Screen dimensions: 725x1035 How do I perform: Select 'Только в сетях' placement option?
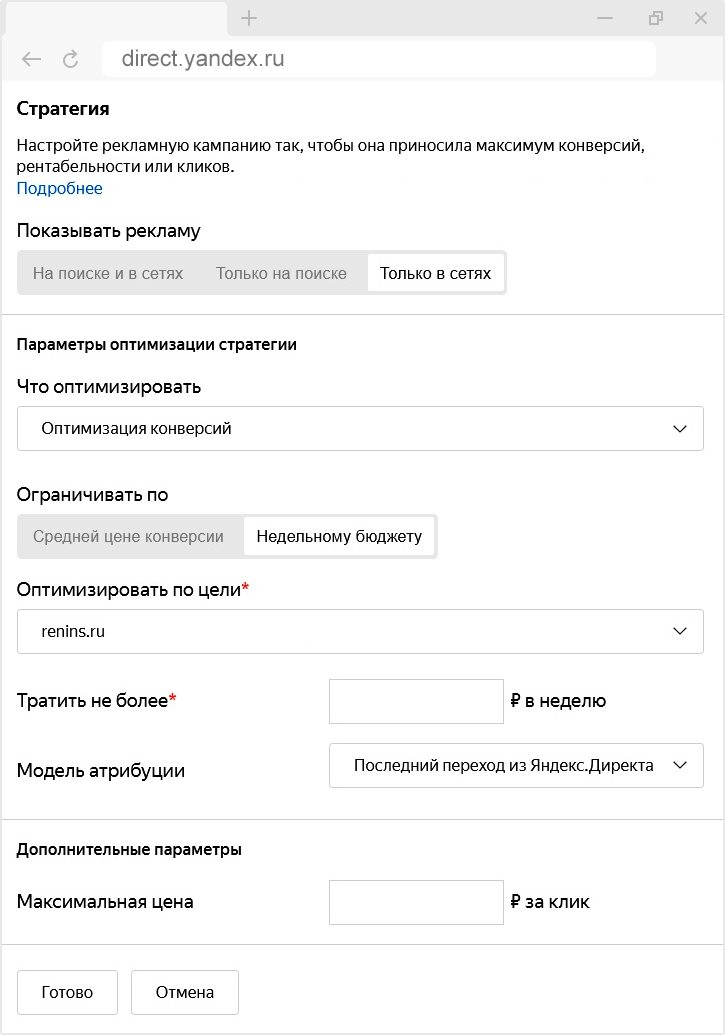[x=435, y=273]
